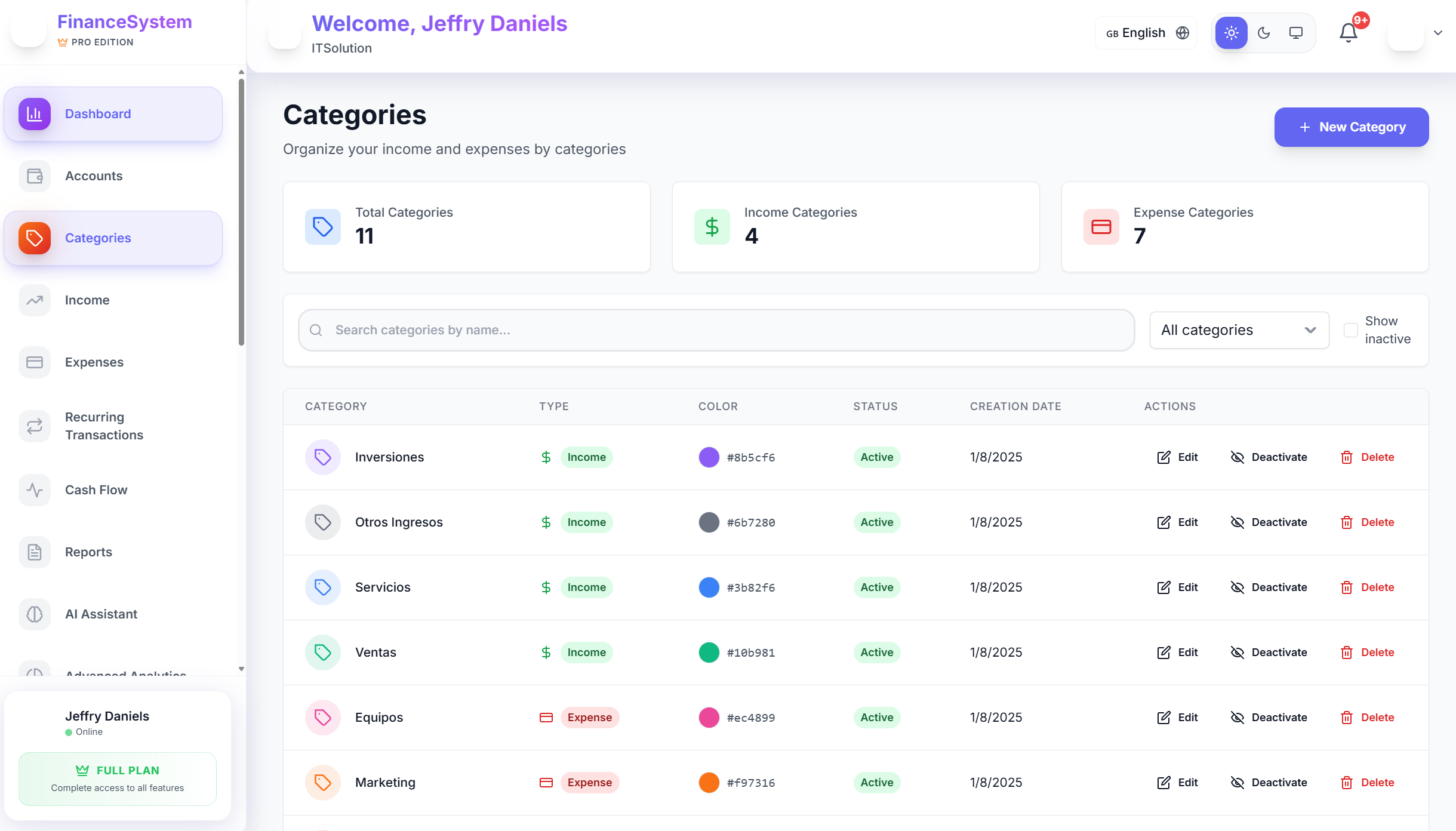Focus the search categories input field
This screenshot has width=1456, height=831.
click(x=716, y=330)
